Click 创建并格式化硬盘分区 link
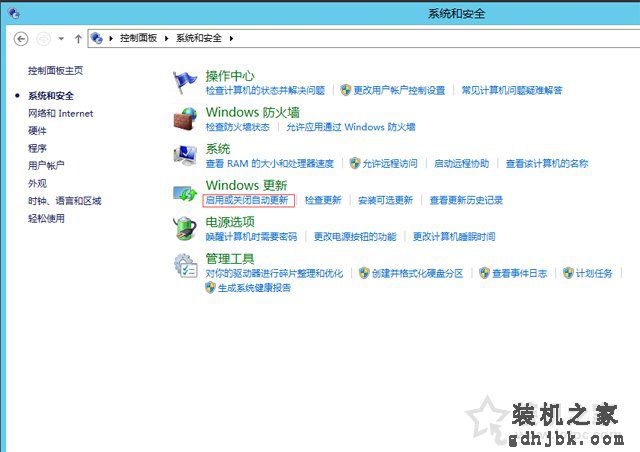 [418, 273]
